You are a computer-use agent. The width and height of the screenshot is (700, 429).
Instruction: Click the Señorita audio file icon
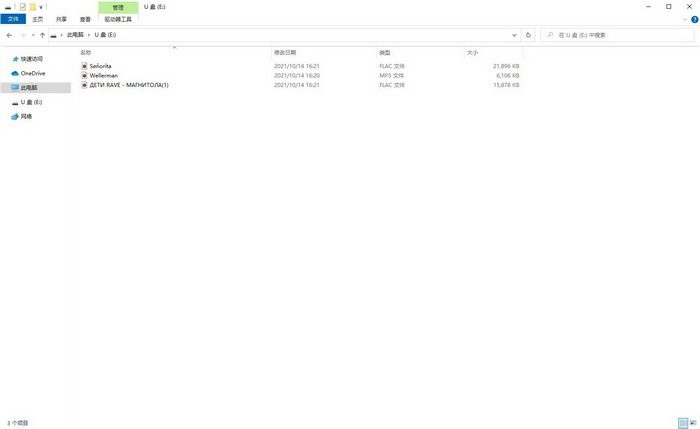click(x=84, y=66)
